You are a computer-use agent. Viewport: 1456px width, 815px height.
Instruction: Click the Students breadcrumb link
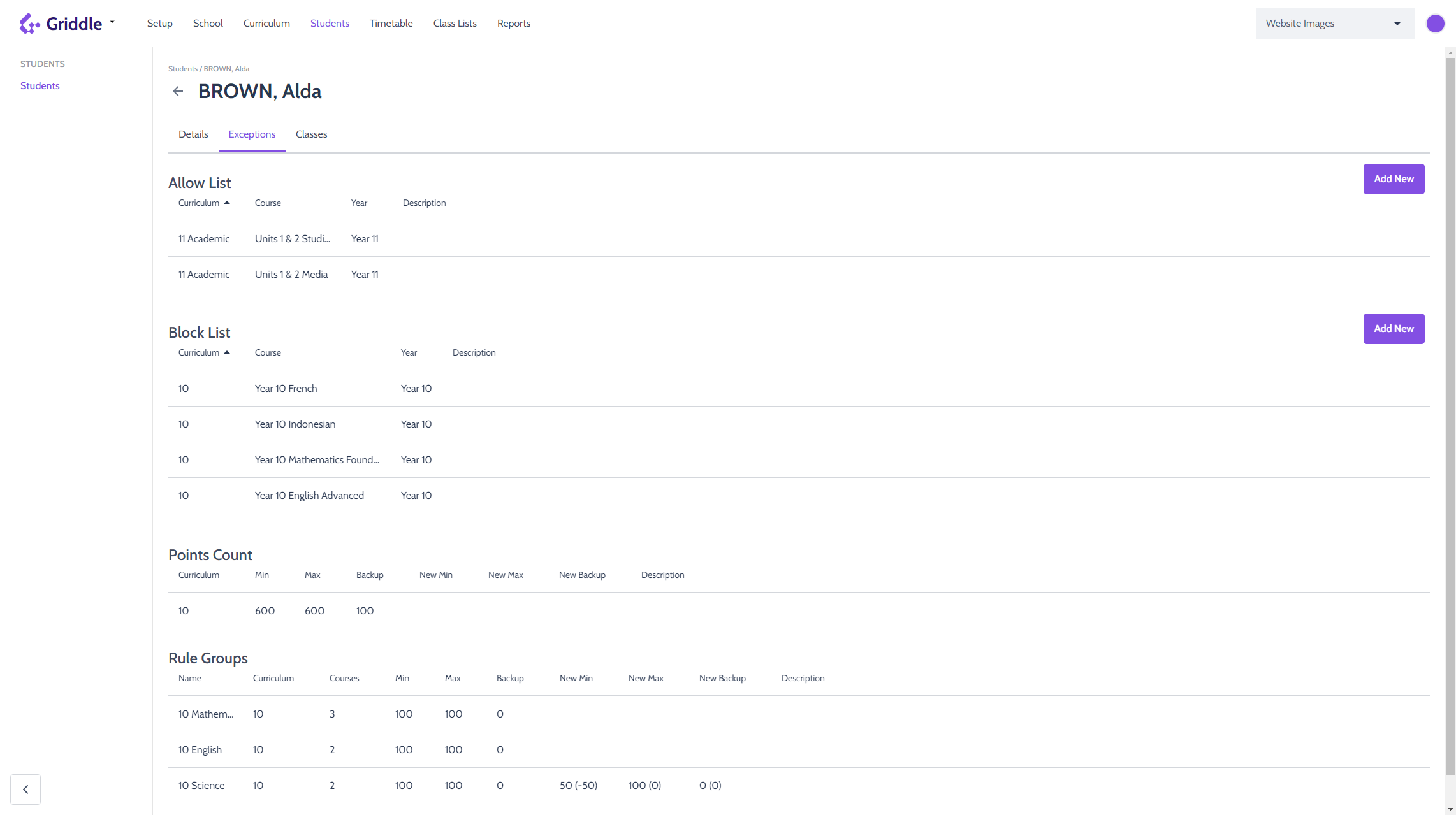pos(182,69)
